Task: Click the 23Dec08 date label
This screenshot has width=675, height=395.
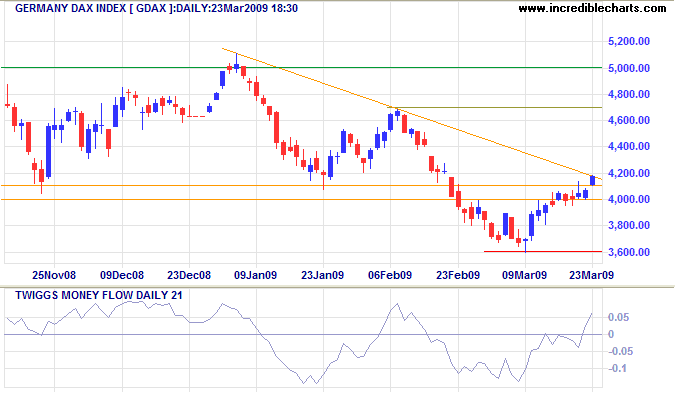Action: tap(189, 275)
